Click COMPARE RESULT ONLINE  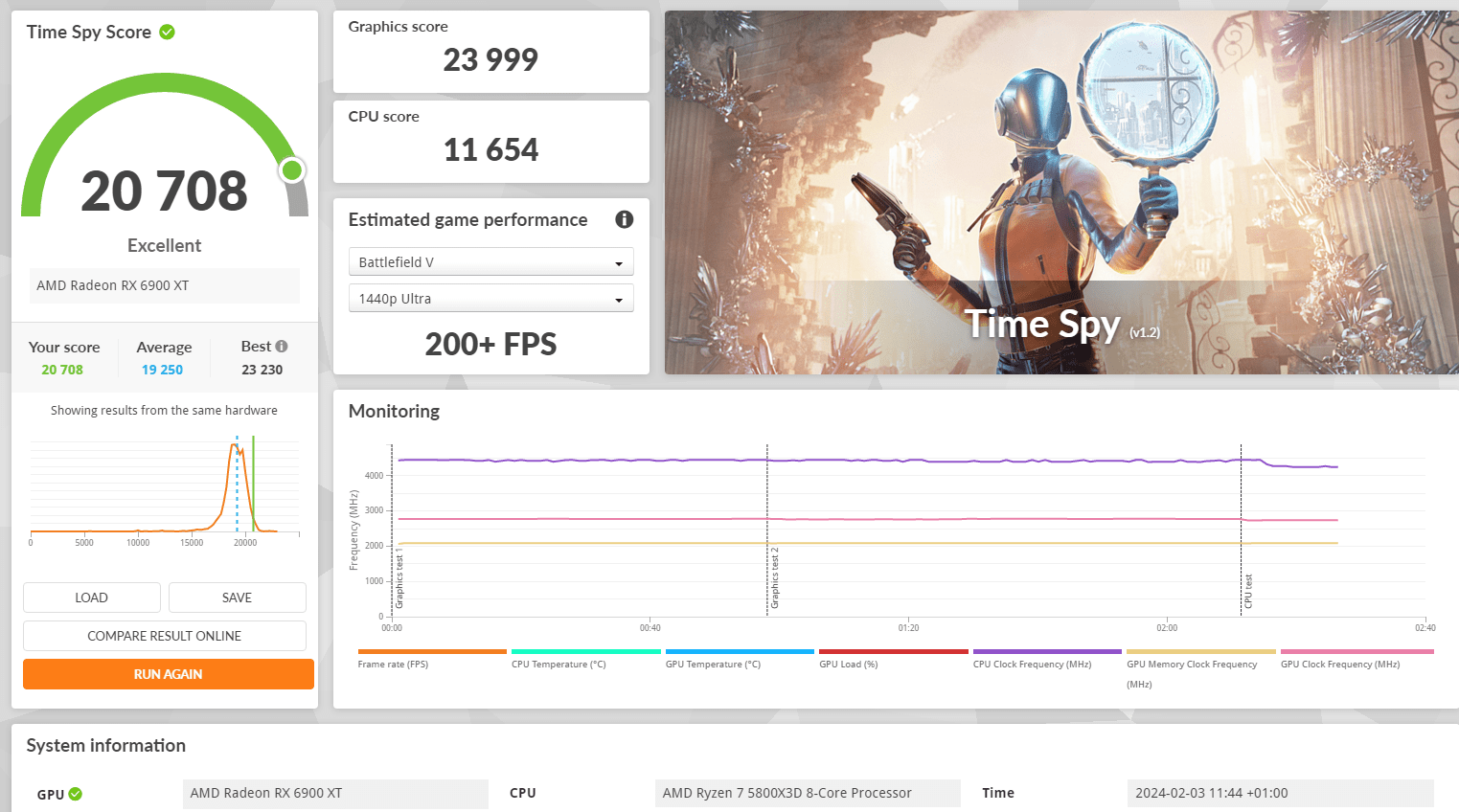click(x=165, y=636)
